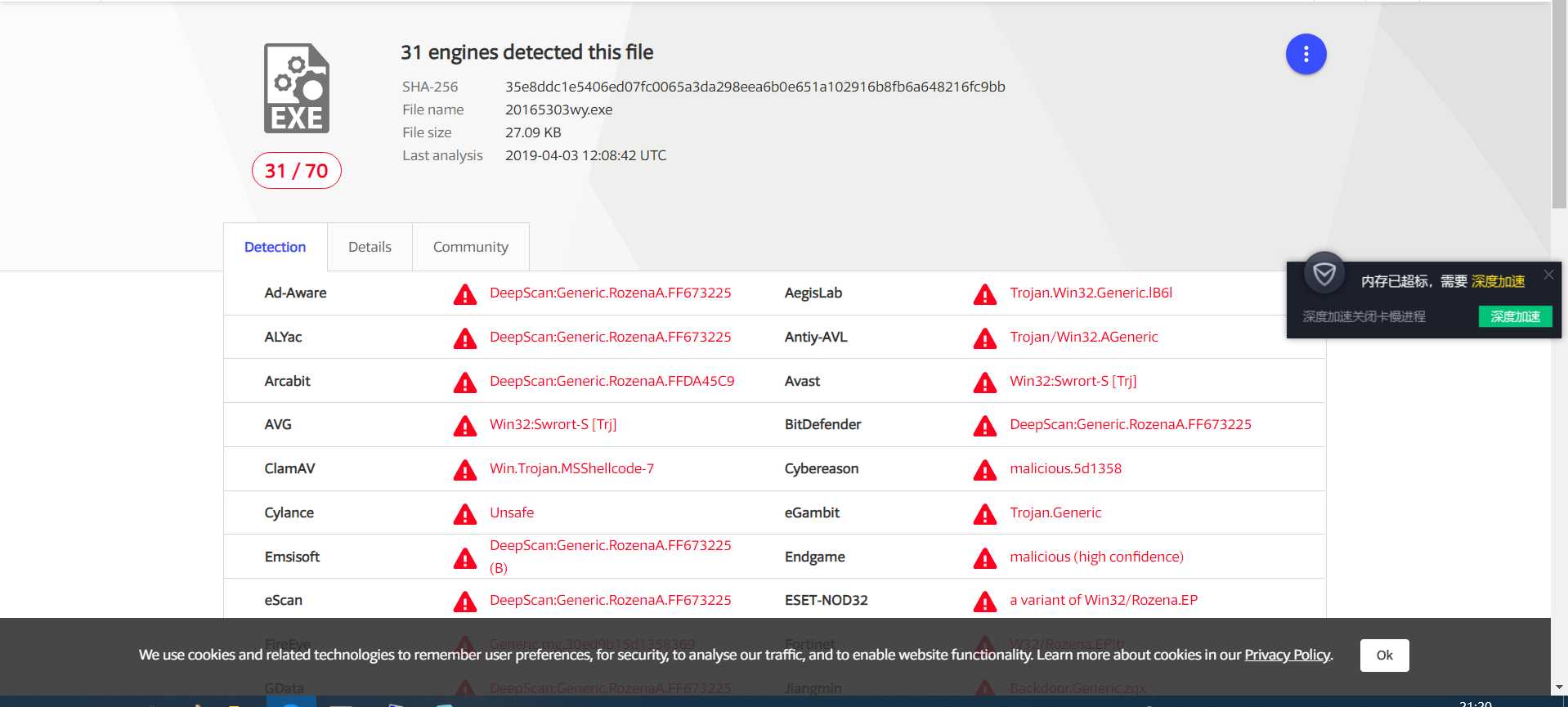Image resolution: width=1568 pixels, height=707 pixels.
Task: Select the Detection tab
Action: (x=275, y=247)
